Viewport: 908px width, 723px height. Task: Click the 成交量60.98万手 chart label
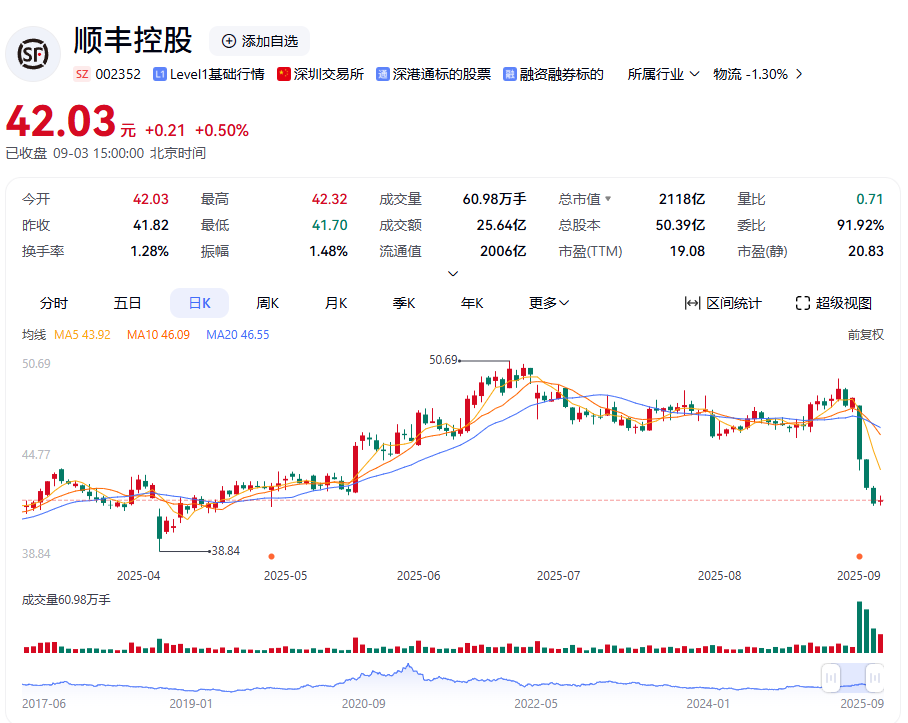point(66,600)
